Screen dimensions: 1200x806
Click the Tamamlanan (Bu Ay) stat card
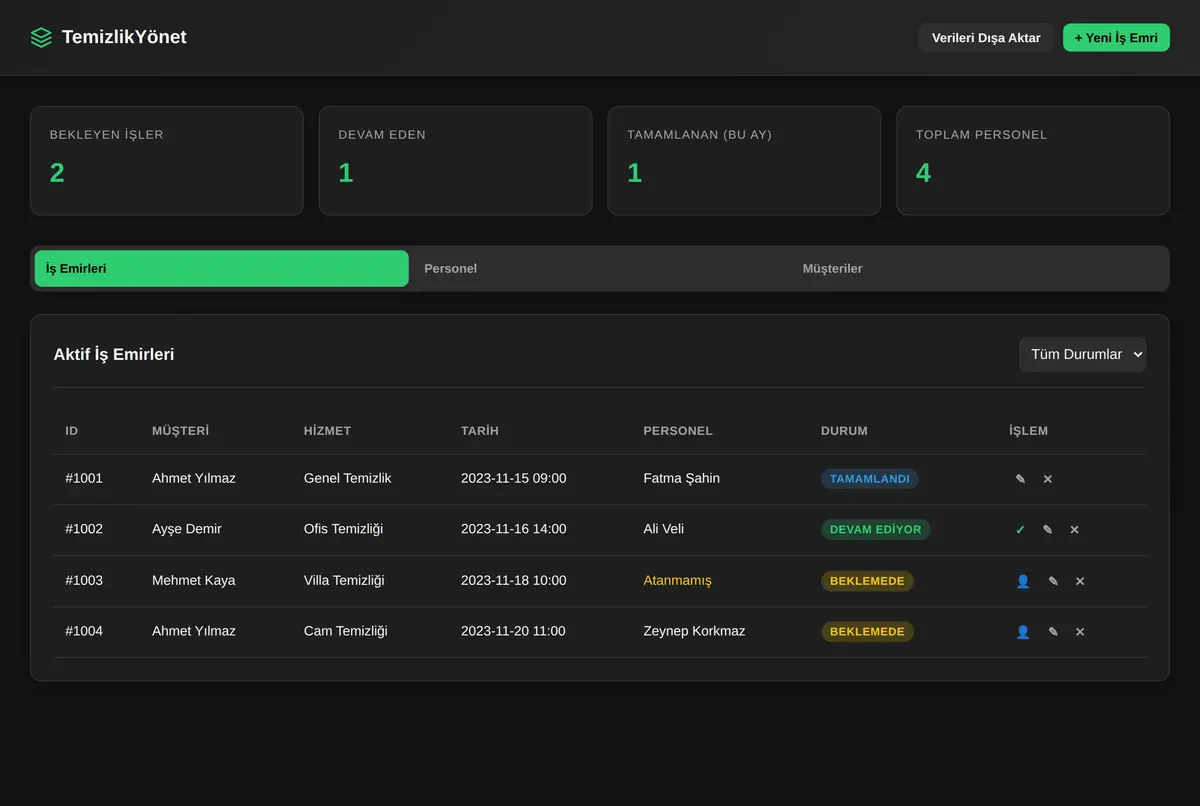coord(744,161)
